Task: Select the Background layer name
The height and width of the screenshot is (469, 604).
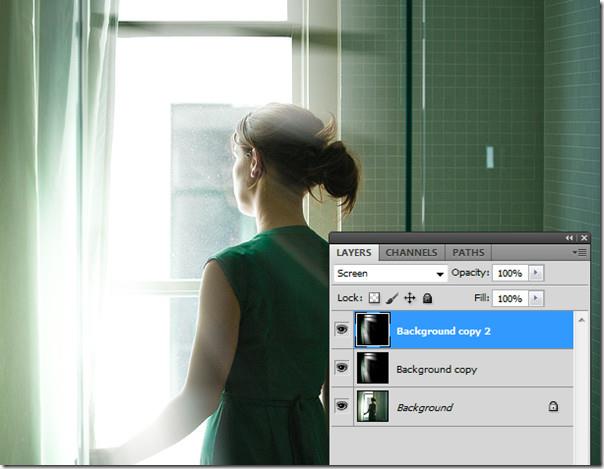Action: coord(424,407)
